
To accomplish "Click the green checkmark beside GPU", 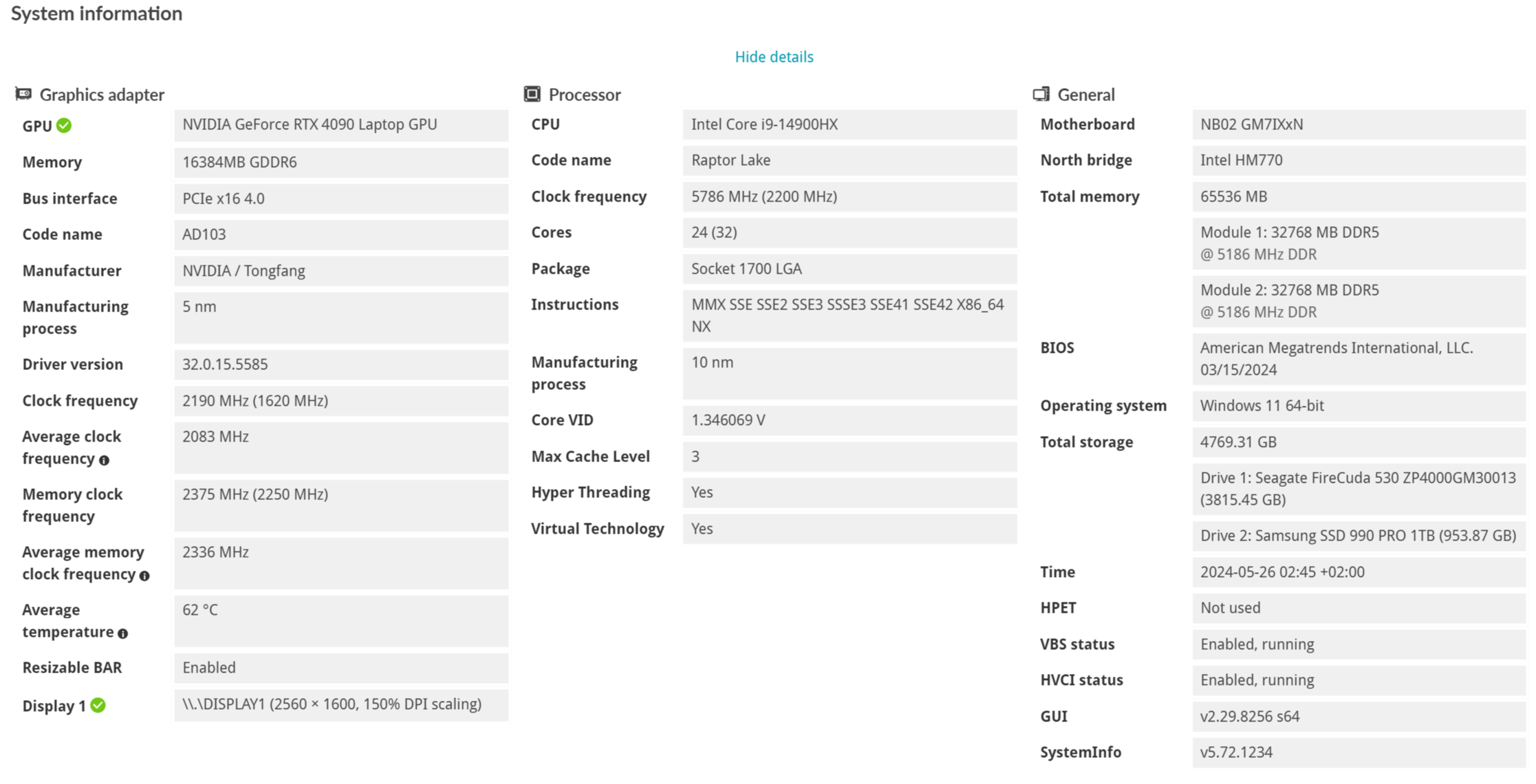I will (x=64, y=126).
